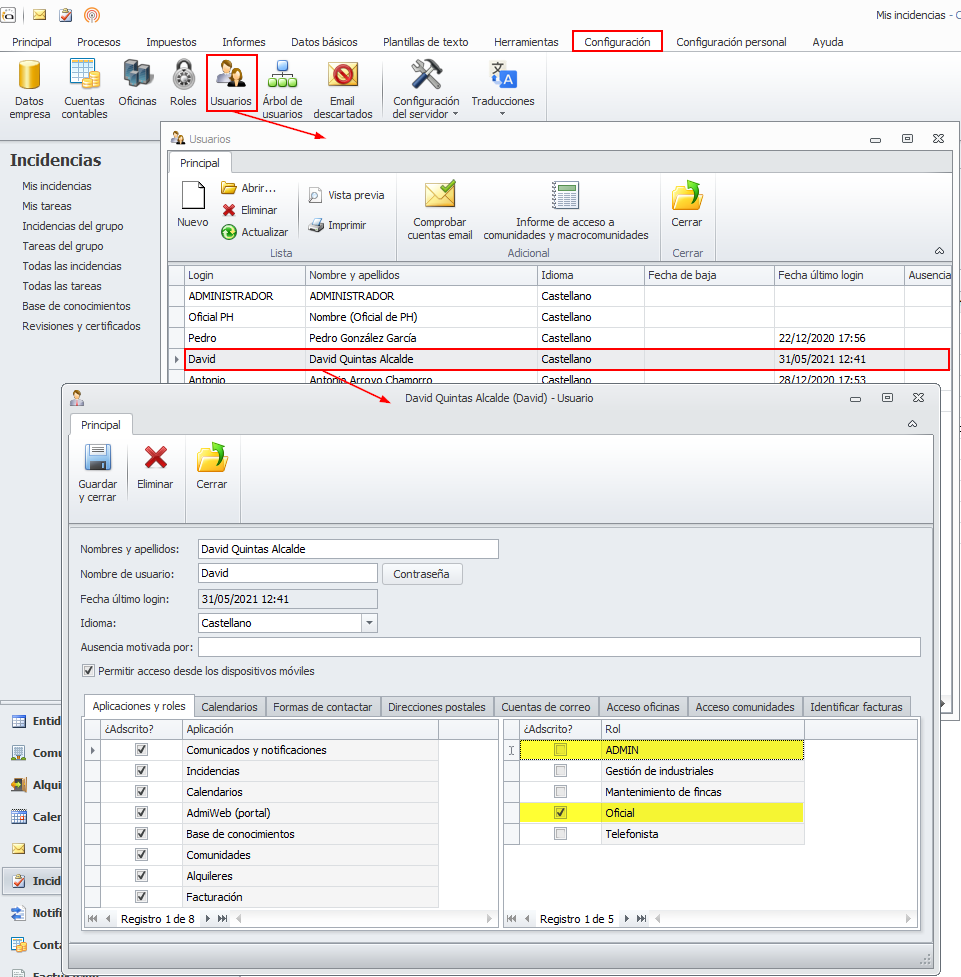The width and height of the screenshot is (961, 977).
Task: Go to the first record in applications grid
Action: pyautogui.click(x=93, y=918)
